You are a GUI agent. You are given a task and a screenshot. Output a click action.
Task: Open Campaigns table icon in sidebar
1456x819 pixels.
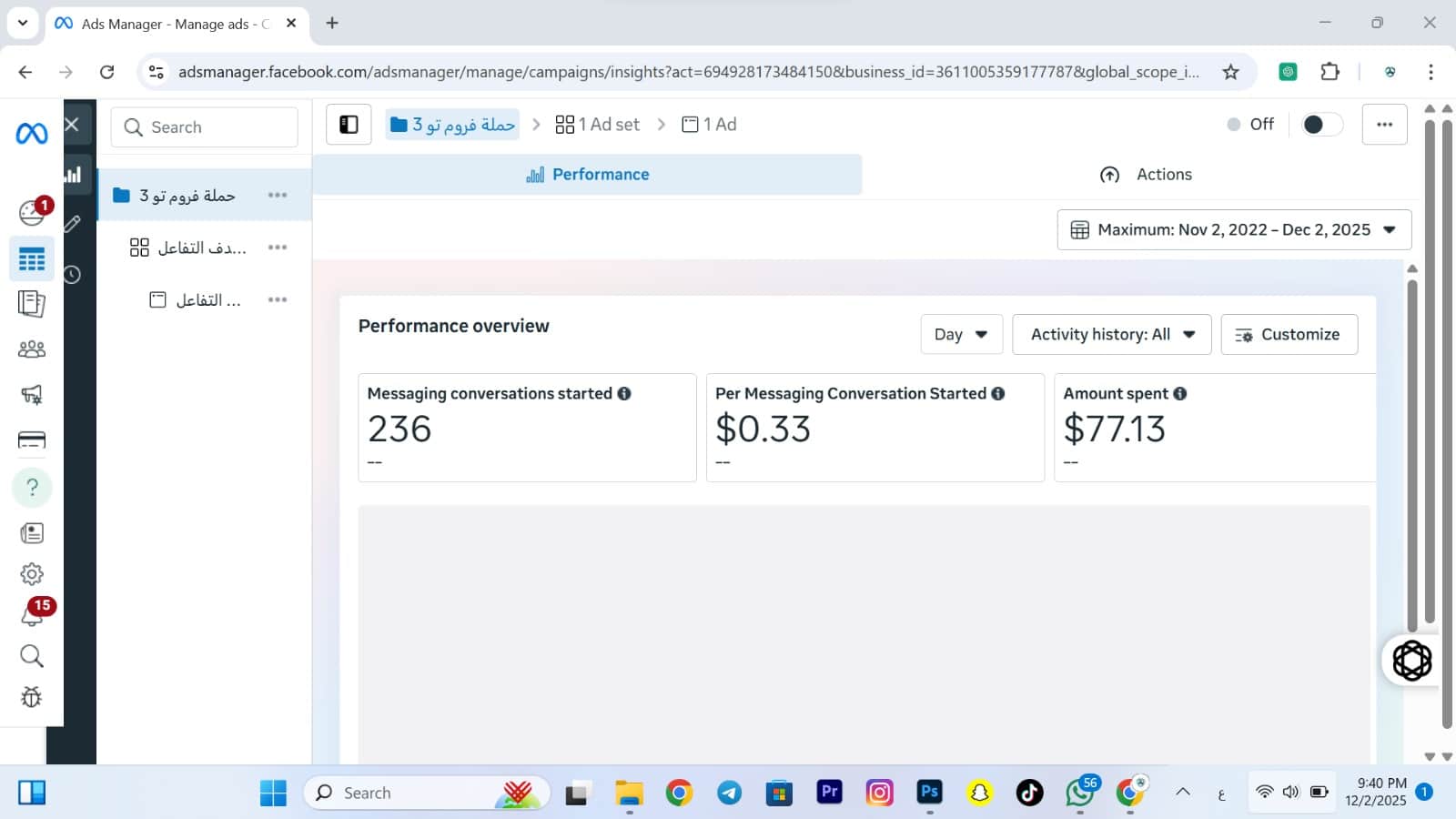[x=32, y=259]
